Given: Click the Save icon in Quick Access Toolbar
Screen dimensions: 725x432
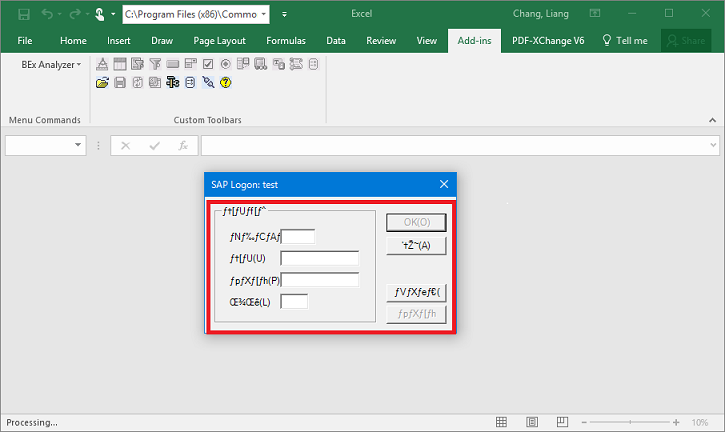Looking at the screenshot, I should pos(24,14).
